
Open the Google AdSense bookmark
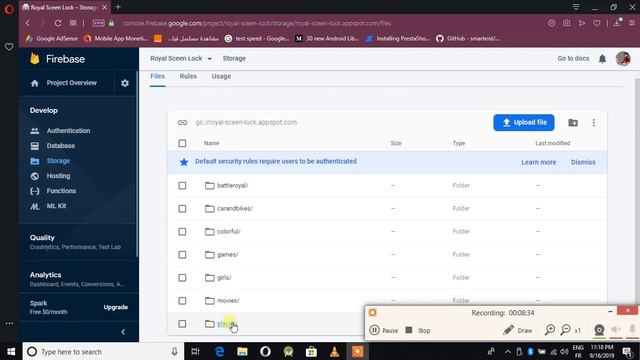point(52,38)
